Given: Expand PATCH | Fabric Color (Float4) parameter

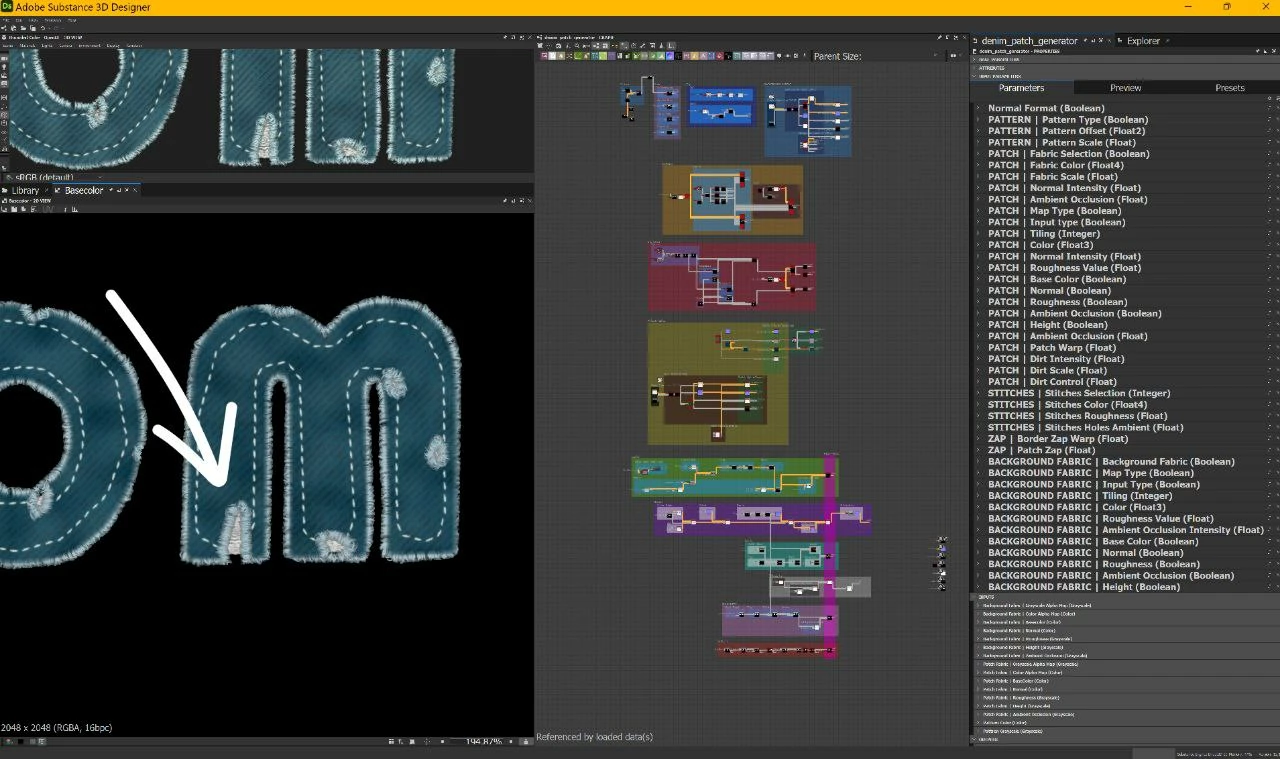Looking at the screenshot, I should click(979, 165).
